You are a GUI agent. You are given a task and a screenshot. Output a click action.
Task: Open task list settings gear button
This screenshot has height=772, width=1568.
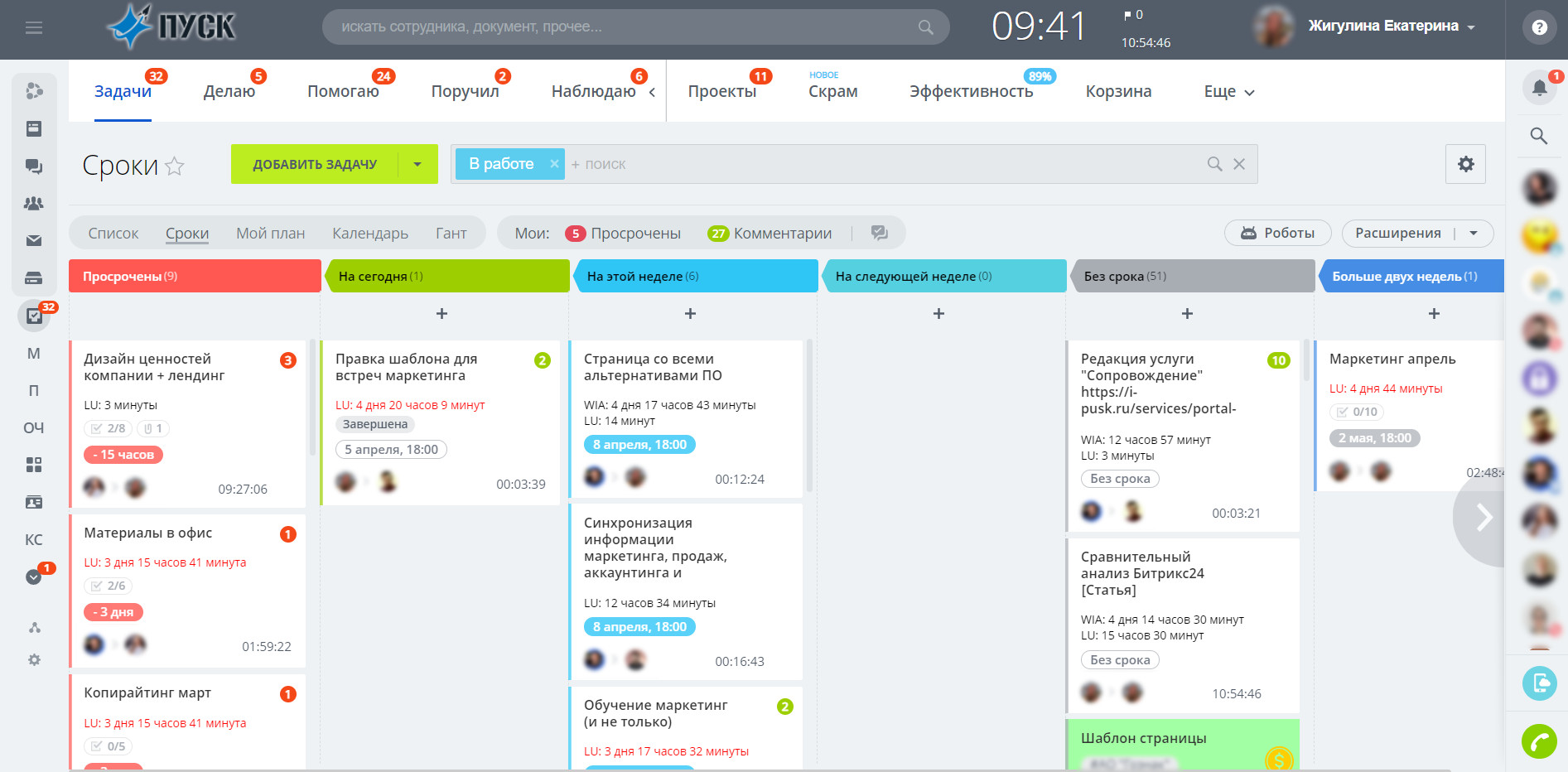(1465, 164)
